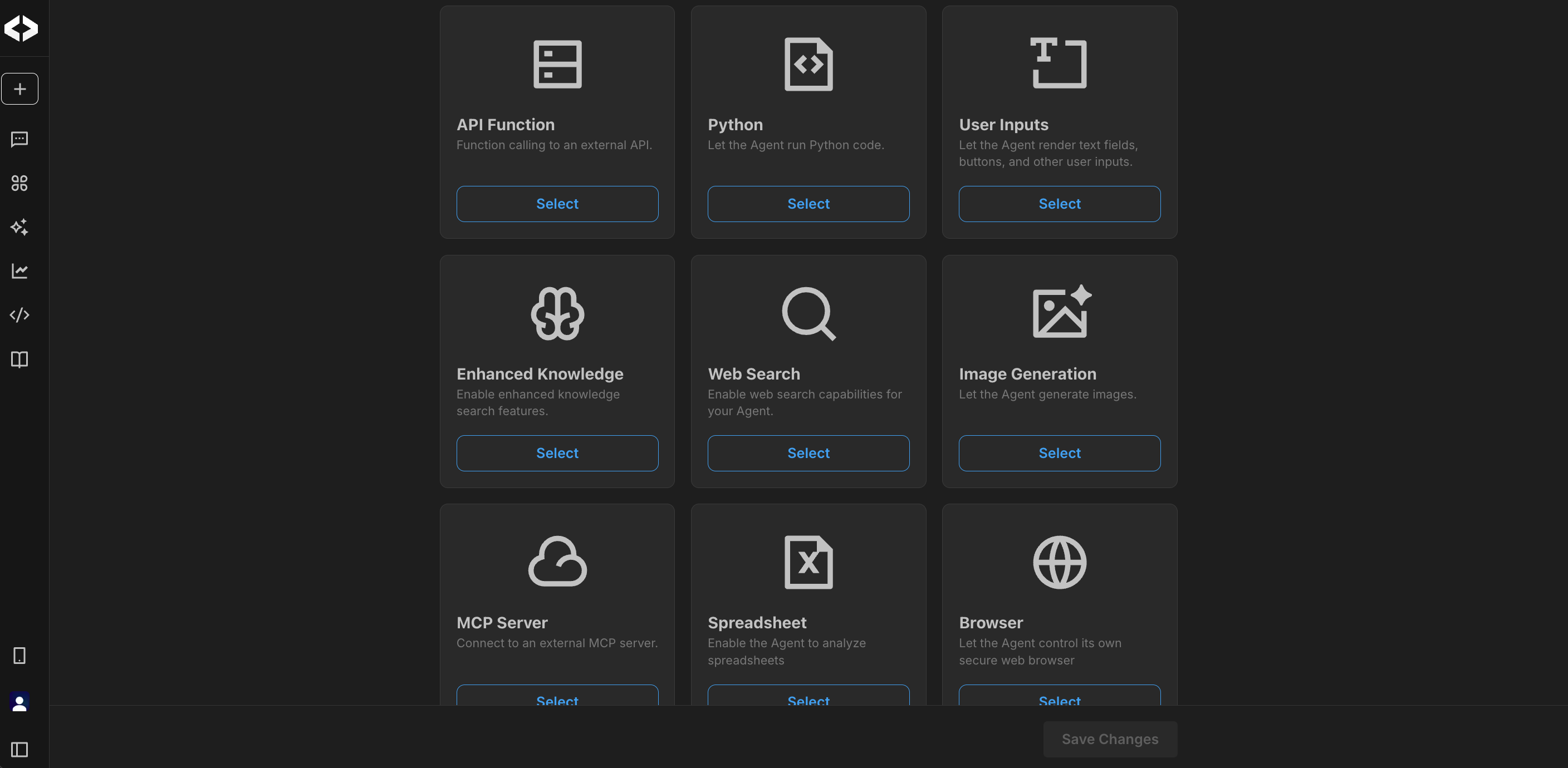
Task: Click the mobile device sidebar icon
Action: click(19, 656)
